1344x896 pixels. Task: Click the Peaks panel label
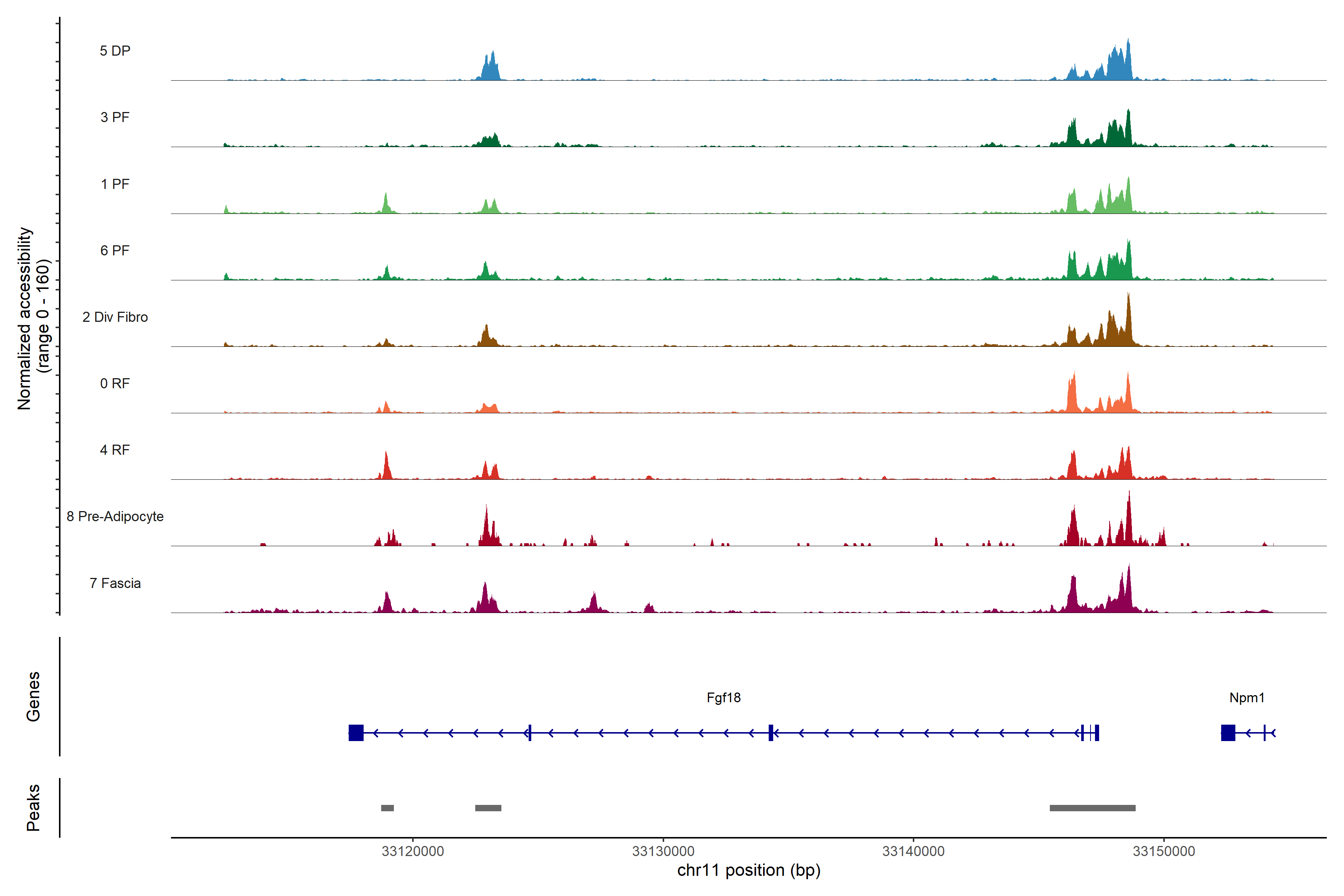pyautogui.click(x=33, y=808)
